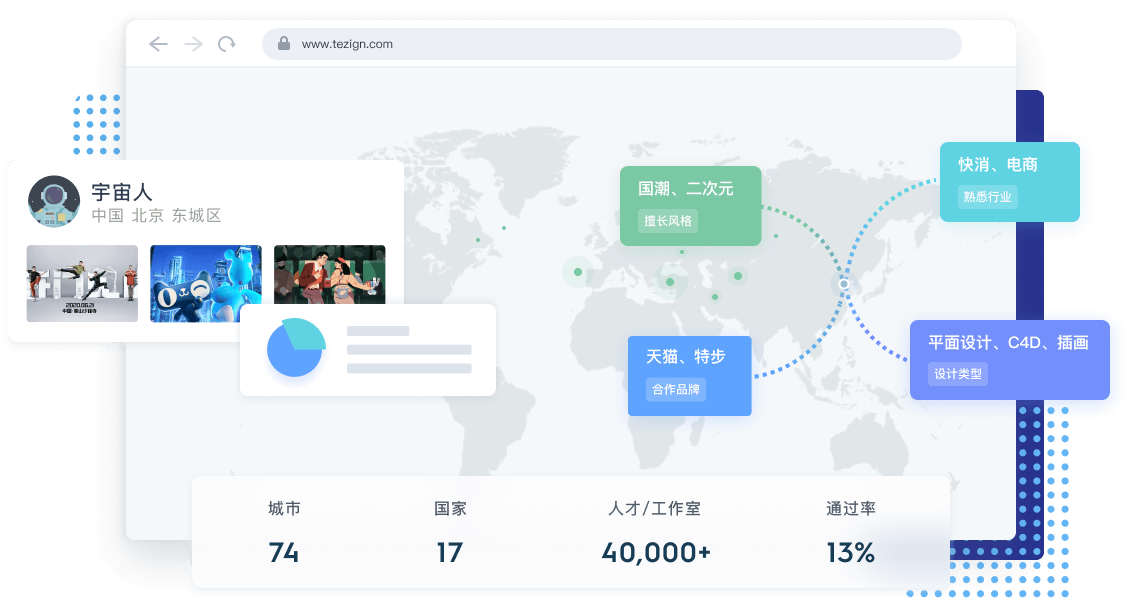Screen dimensions: 1130x604
Task: Click the 74 cities value
Action: pos(284,553)
